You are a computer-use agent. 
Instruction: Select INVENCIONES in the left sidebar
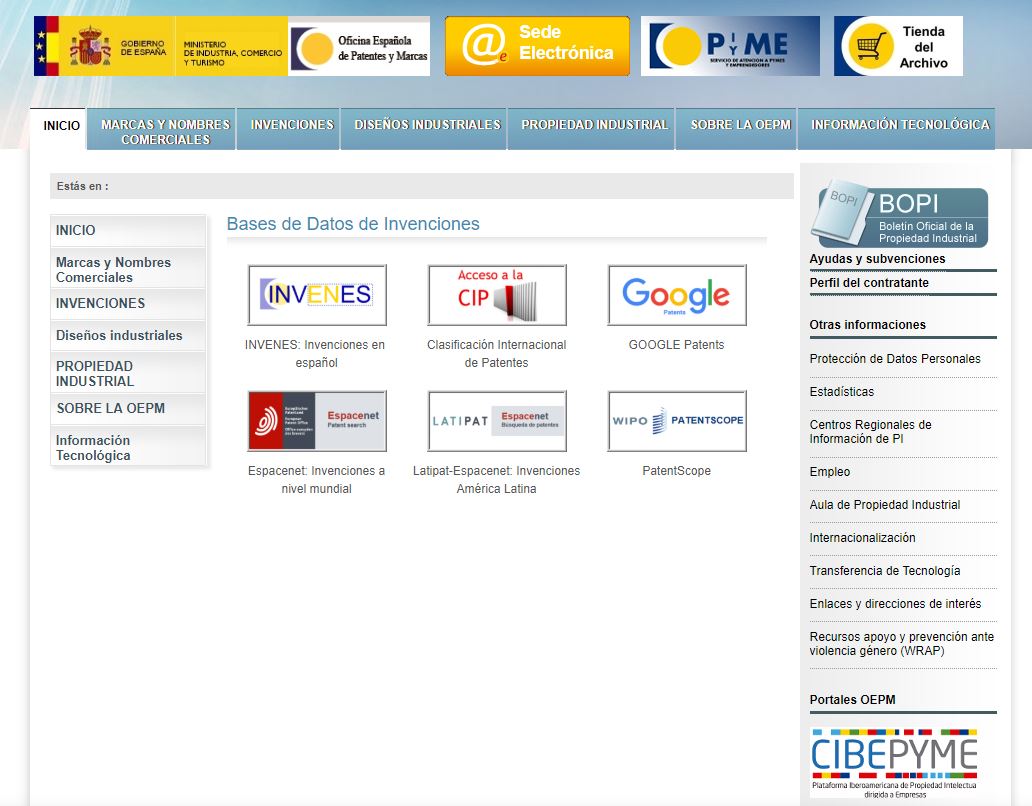click(x=128, y=303)
